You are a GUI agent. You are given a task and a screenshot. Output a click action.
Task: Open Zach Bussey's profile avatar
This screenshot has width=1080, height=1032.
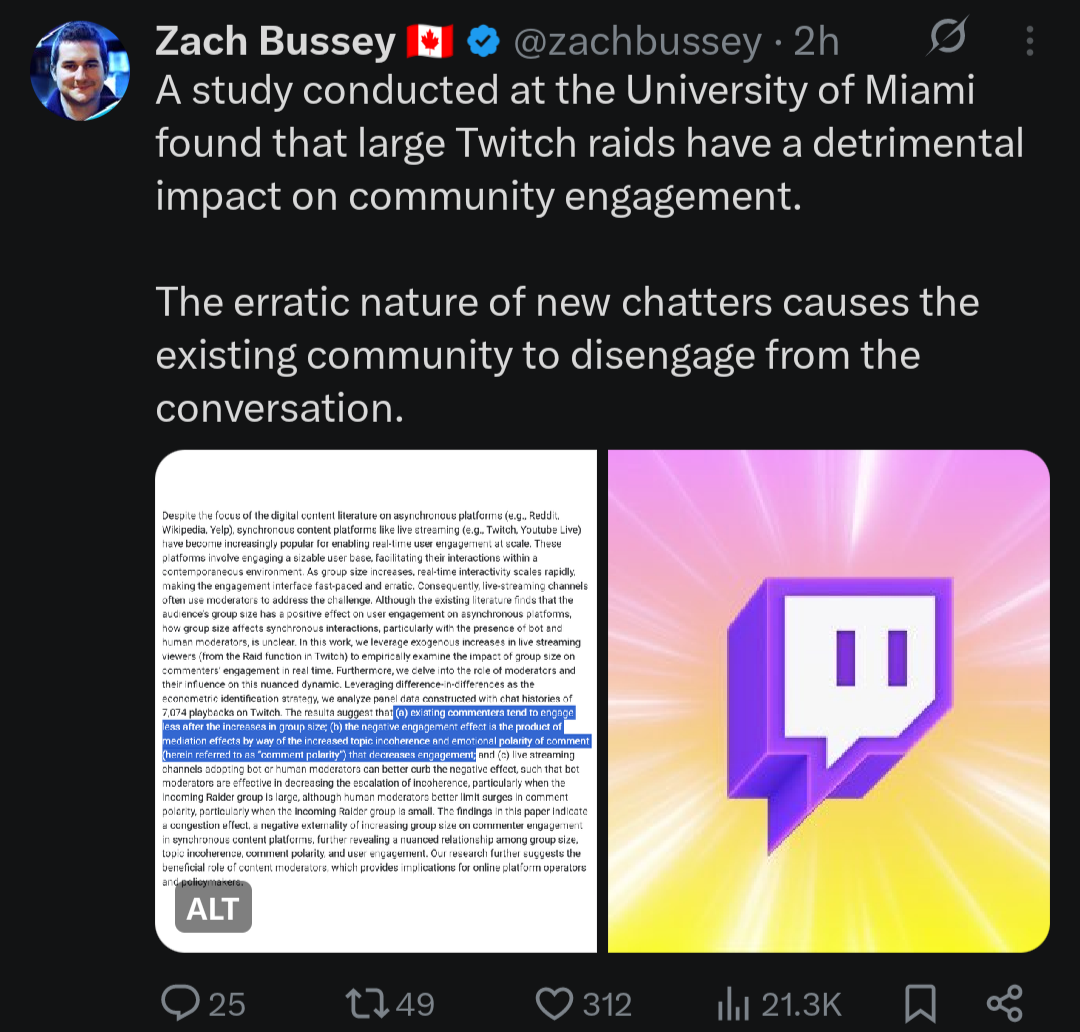[80, 71]
